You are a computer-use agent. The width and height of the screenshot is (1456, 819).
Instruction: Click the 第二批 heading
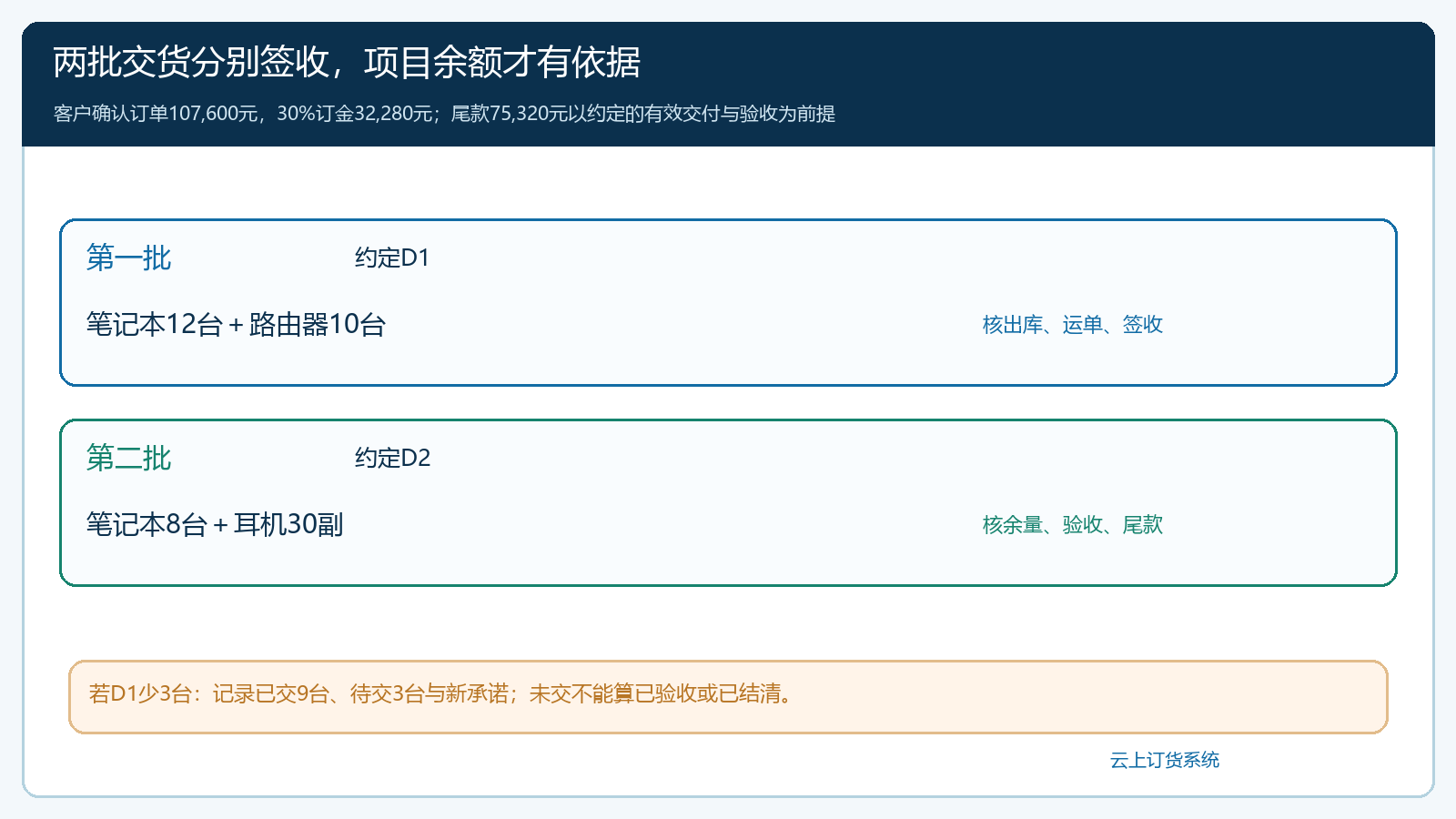[x=128, y=458]
